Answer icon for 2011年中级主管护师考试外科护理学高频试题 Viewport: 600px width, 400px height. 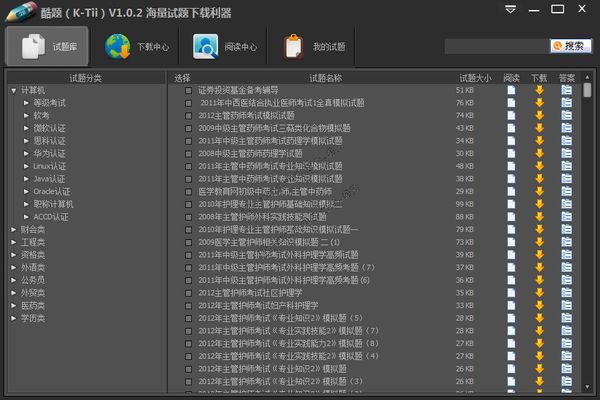(567, 255)
